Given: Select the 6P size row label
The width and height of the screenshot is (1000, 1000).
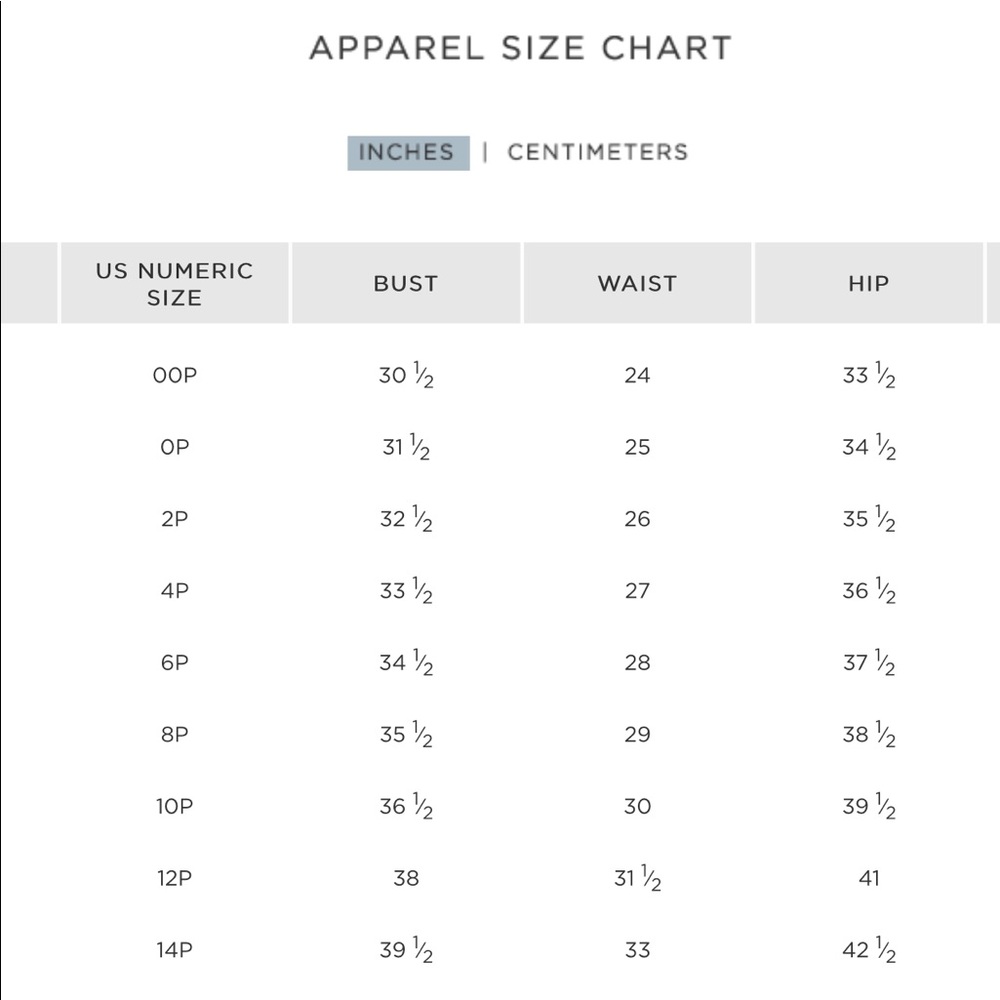Looking at the screenshot, I should (175, 663).
